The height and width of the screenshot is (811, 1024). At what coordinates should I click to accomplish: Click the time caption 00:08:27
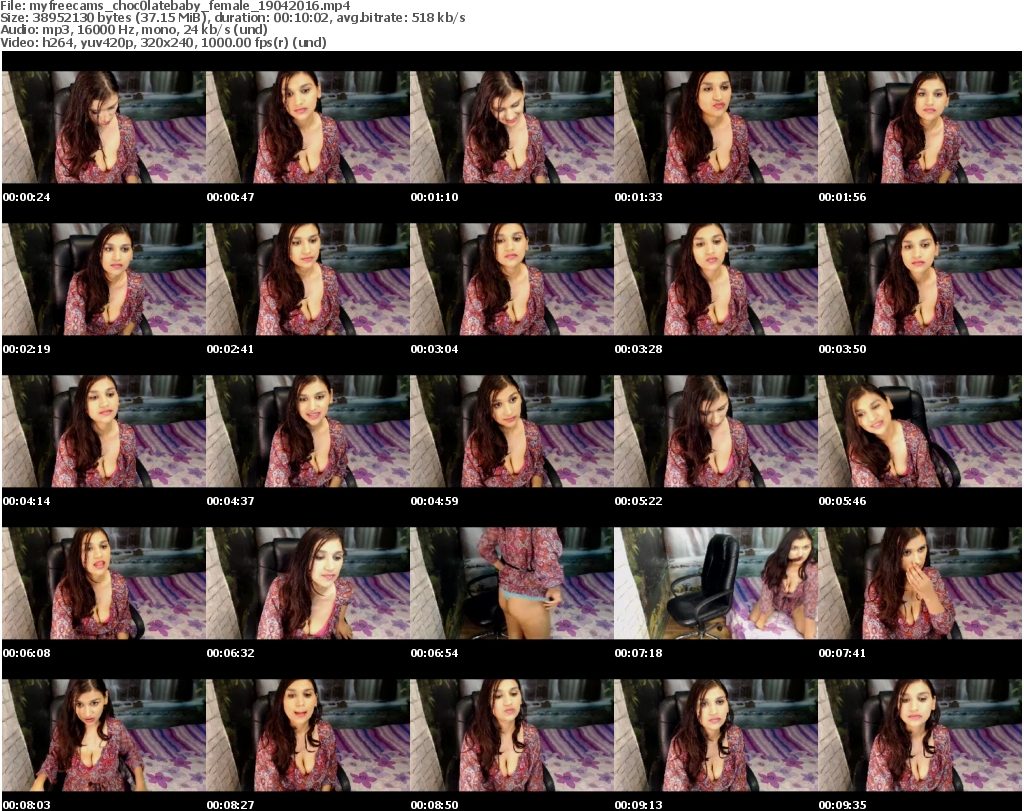point(230,804)
